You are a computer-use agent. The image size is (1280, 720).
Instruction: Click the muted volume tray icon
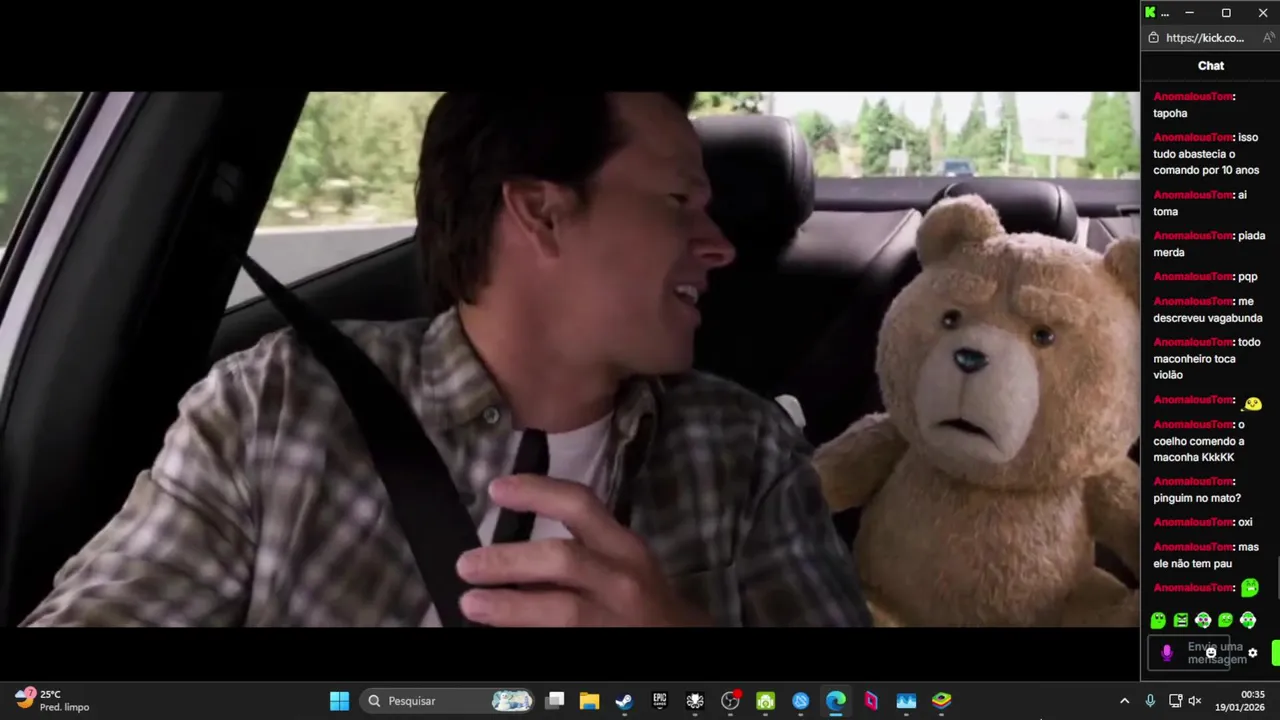click(x=1194, y=701)
